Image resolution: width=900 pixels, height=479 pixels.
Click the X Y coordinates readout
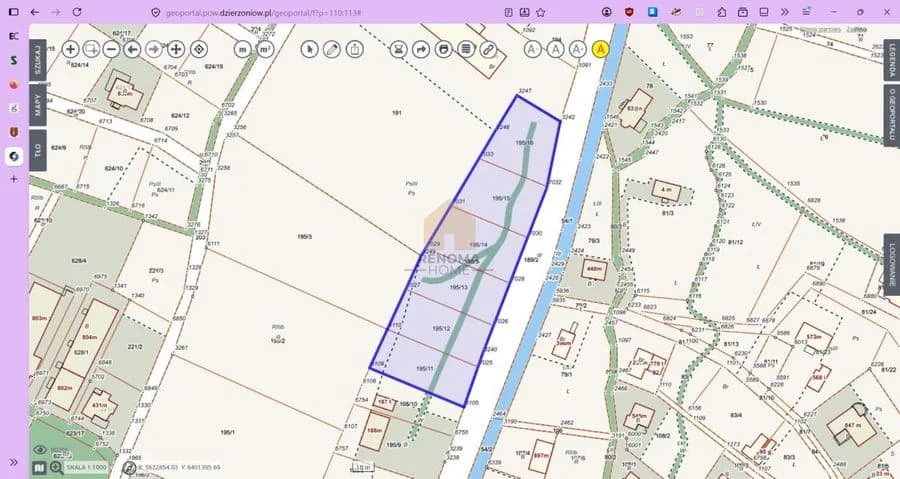[x=180, y=468]
